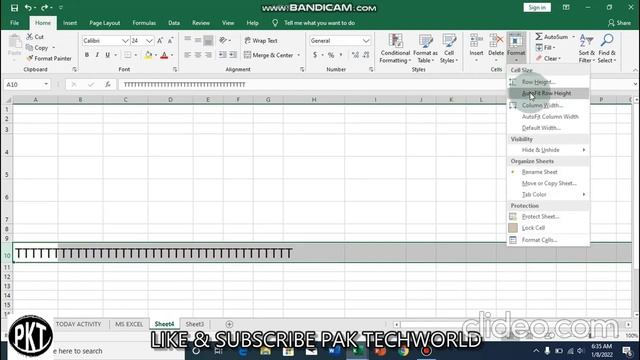The image size is (640, 360).
Task: Center text horizontally
Action: point(198,55)
